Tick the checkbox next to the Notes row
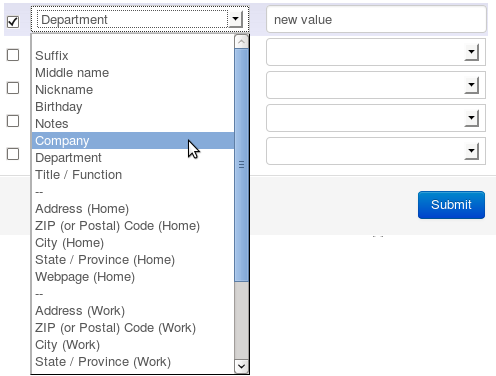This screenshot has height=376, width=496. click(x=13, y=121)
